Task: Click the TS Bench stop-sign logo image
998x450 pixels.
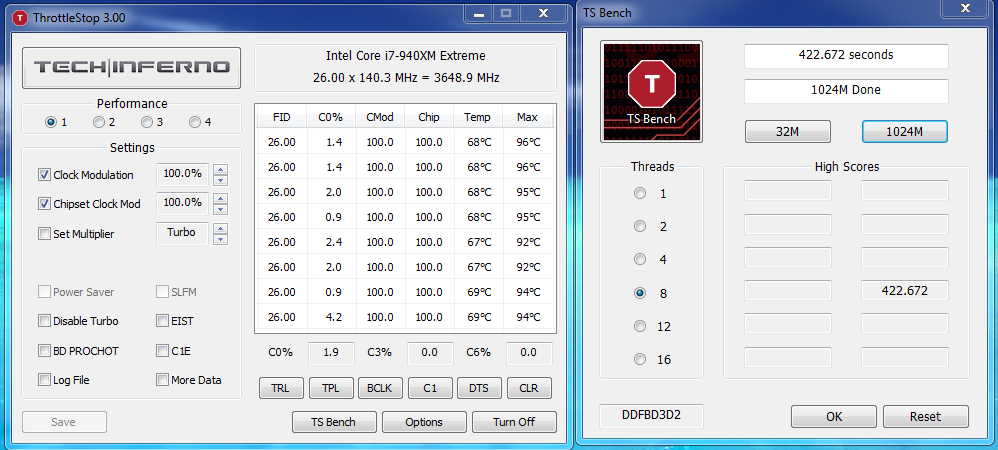Action: coord(651,92)
